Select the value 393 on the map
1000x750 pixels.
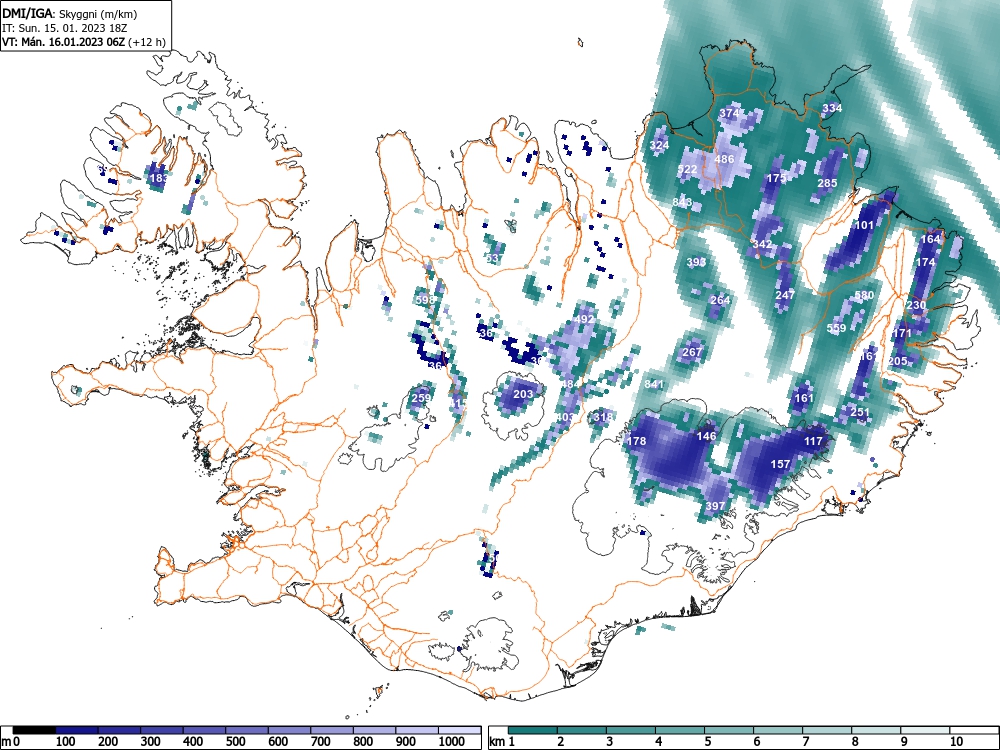point(696,262)
